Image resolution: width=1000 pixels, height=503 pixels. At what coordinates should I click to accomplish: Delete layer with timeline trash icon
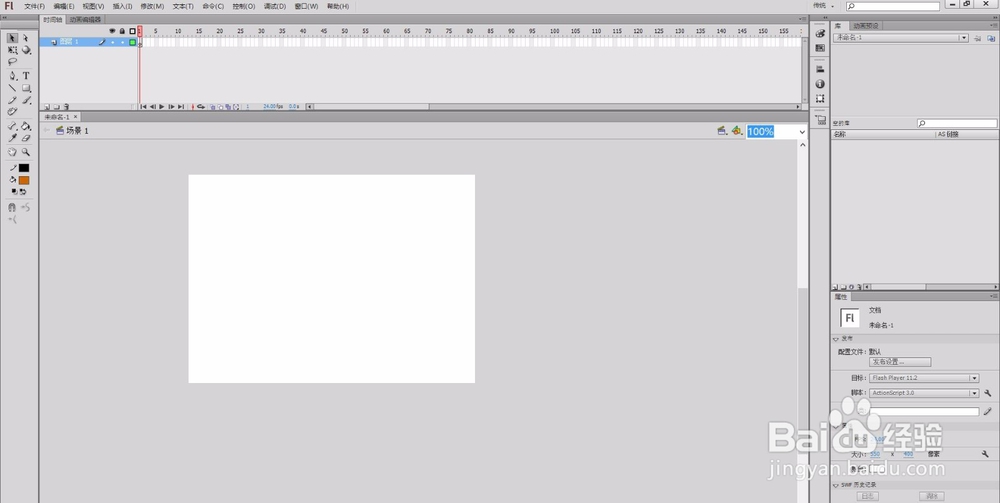(66, 107)
